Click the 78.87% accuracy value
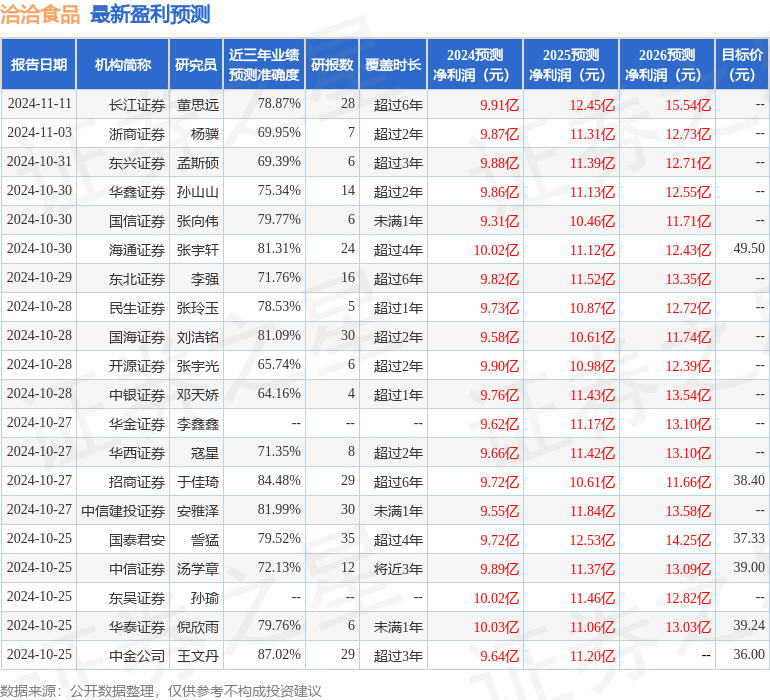This screenshot has width=770, height=700. [279, 104]
